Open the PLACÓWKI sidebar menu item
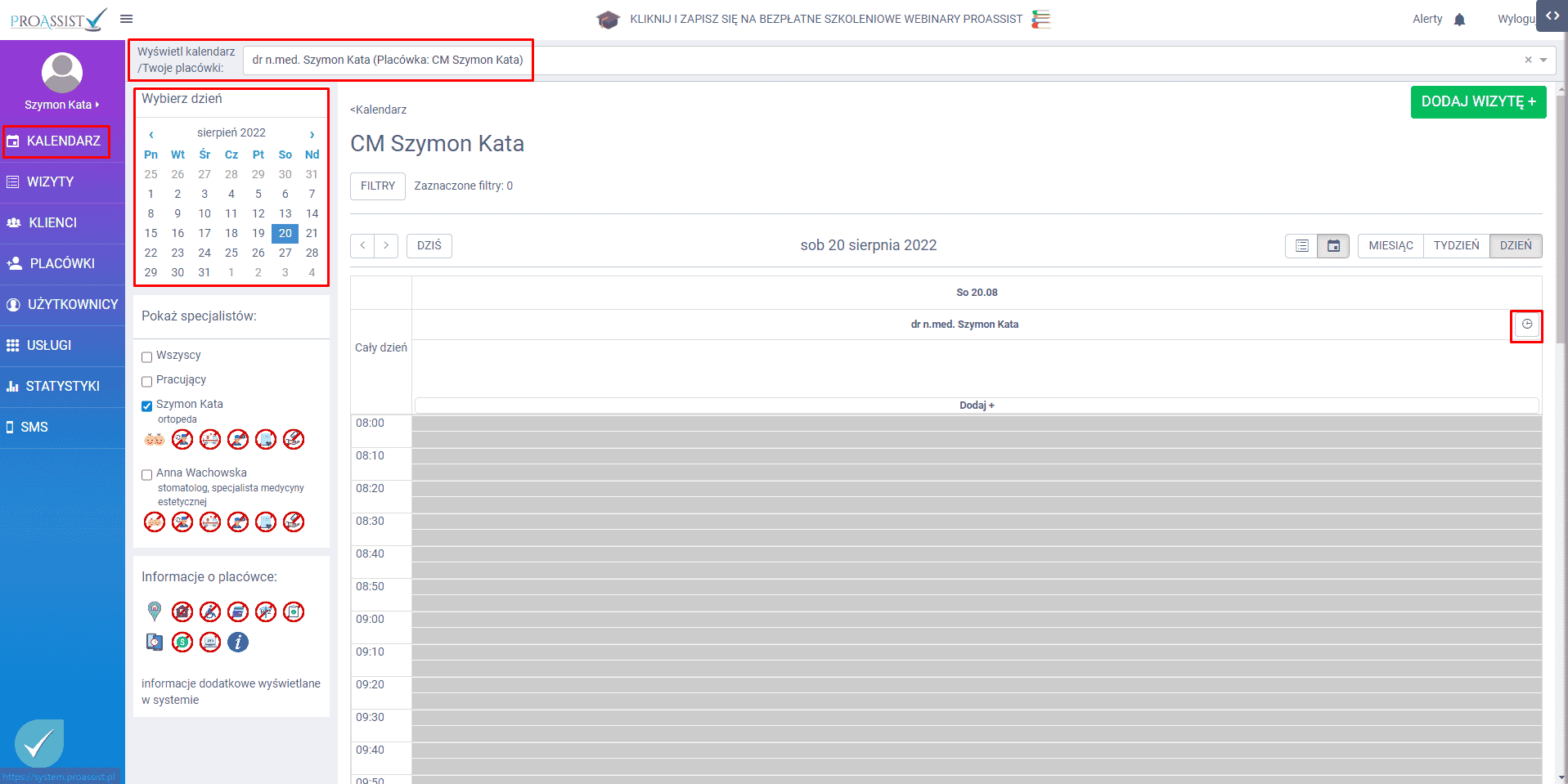The image size is (1568, 784). coord(62,264)
